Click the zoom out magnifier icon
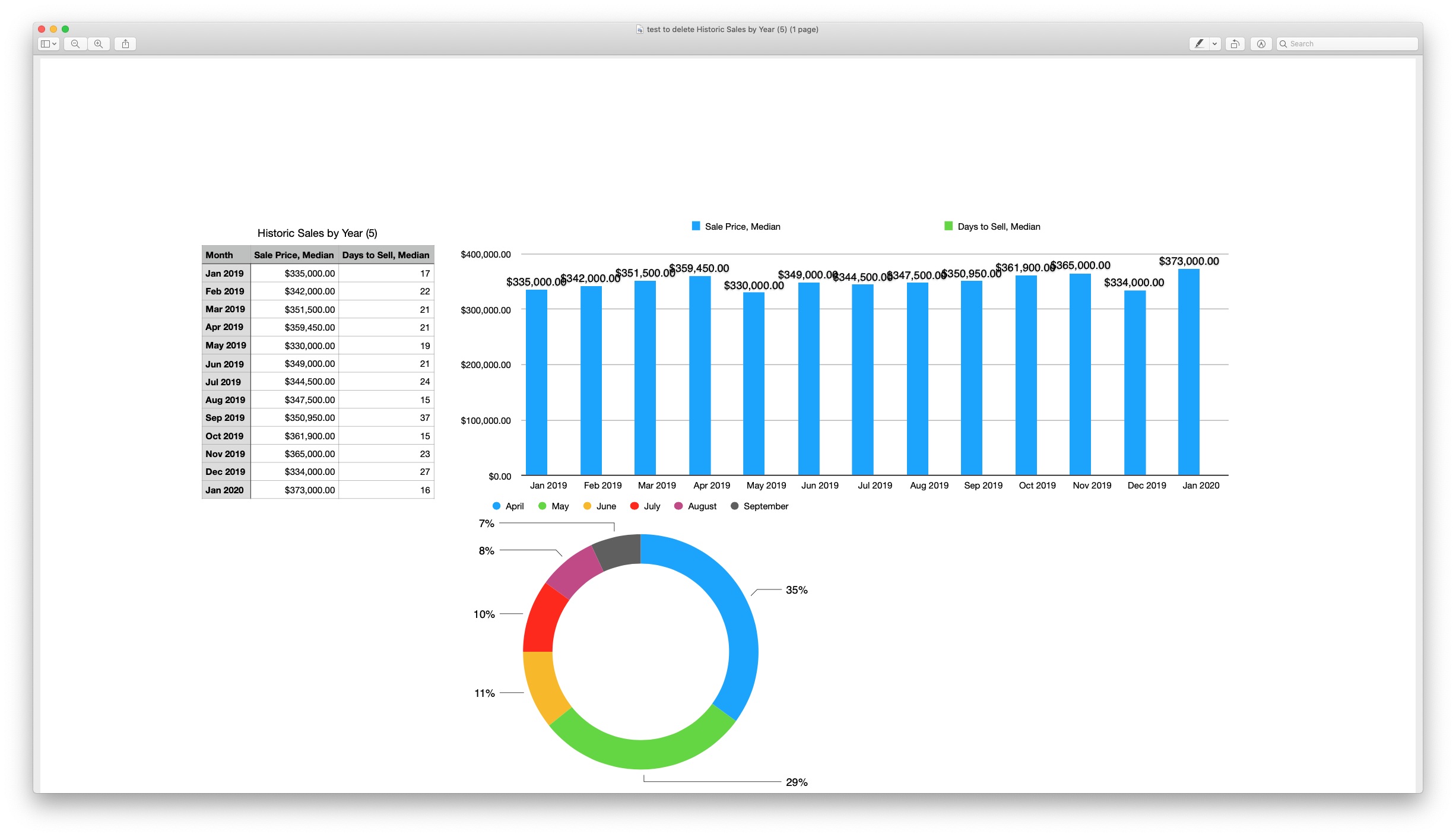The height and width of the screenshot is (837, 1456). tap(75, 44)
